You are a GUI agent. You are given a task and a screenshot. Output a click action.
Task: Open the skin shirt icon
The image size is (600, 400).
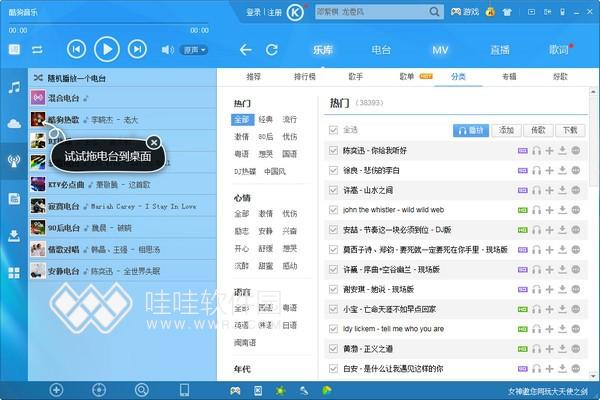507,12
